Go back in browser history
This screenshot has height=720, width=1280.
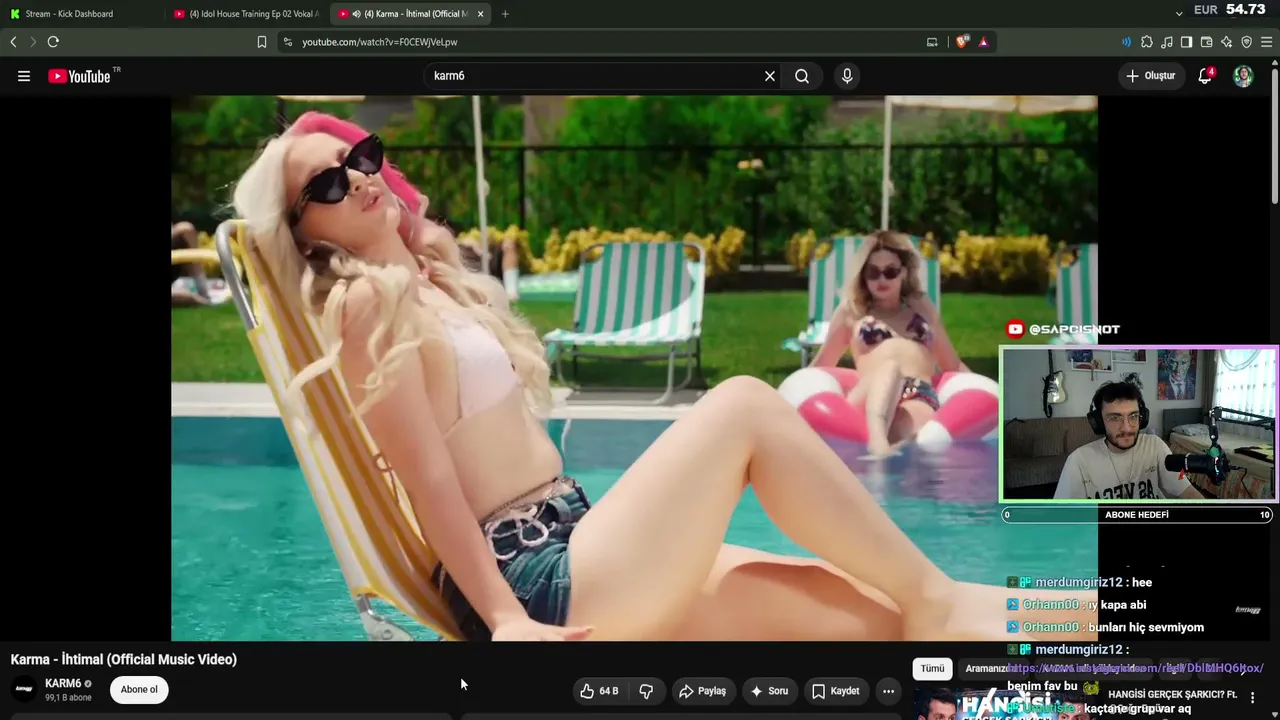pyautogui.click(x=13, y=42)
